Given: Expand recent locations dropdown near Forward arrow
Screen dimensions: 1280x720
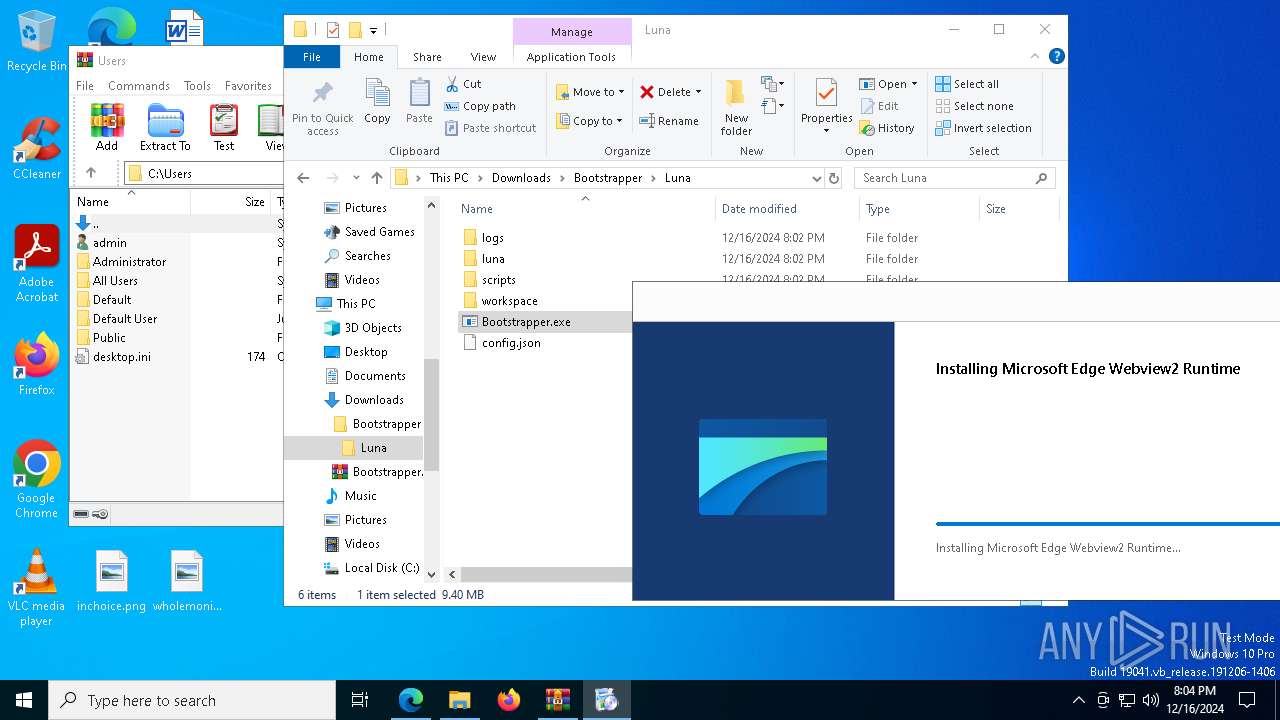Looking at the screenshot, I should pyautogui.click(x=356, y=178).
